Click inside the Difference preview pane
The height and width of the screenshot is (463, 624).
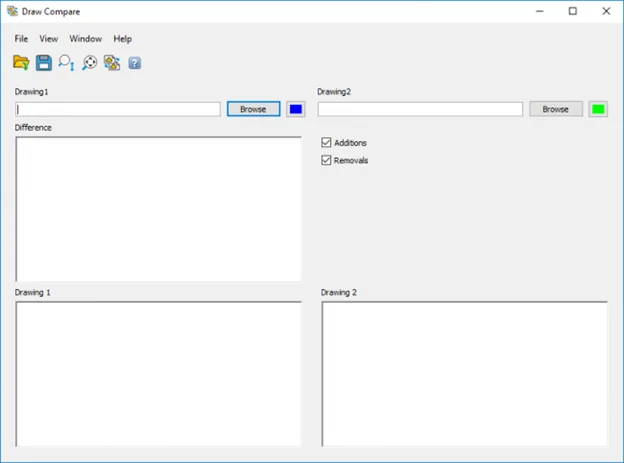point(158,209)
